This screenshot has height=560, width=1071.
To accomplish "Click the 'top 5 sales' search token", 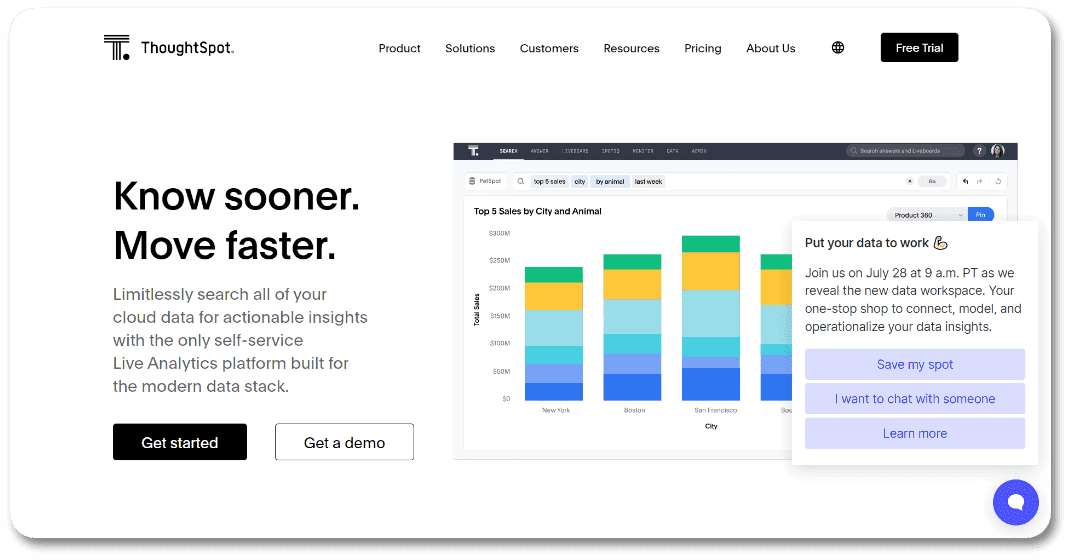I will point(549,182).
